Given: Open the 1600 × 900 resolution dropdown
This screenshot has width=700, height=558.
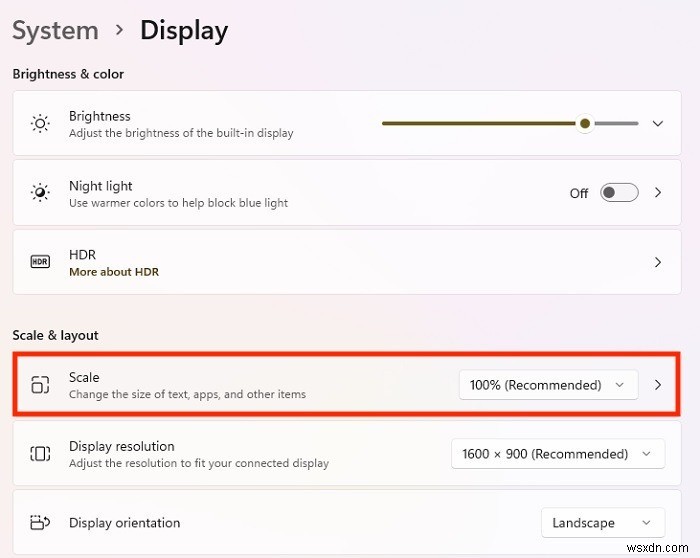Looking at the screenshot, I should coord(558,454).
